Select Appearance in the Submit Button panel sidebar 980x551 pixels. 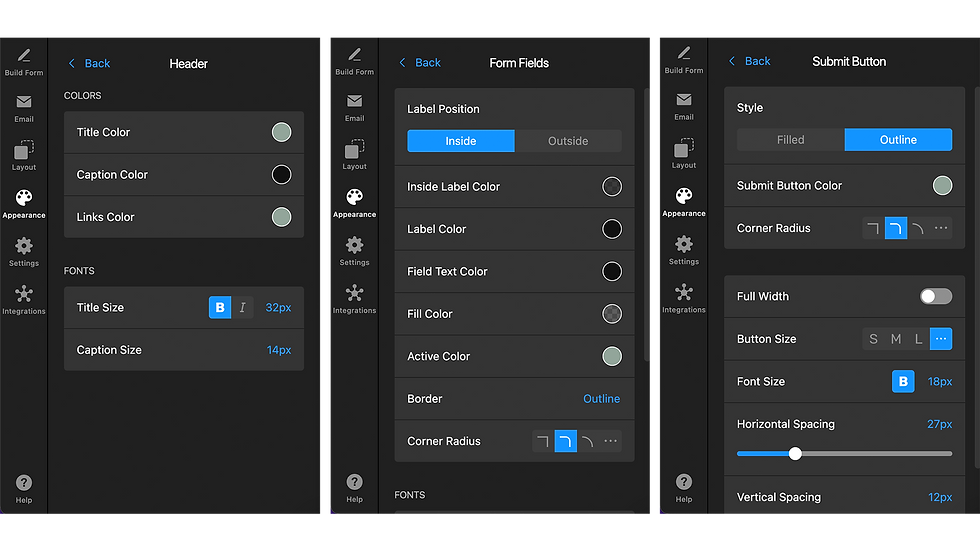684,202
